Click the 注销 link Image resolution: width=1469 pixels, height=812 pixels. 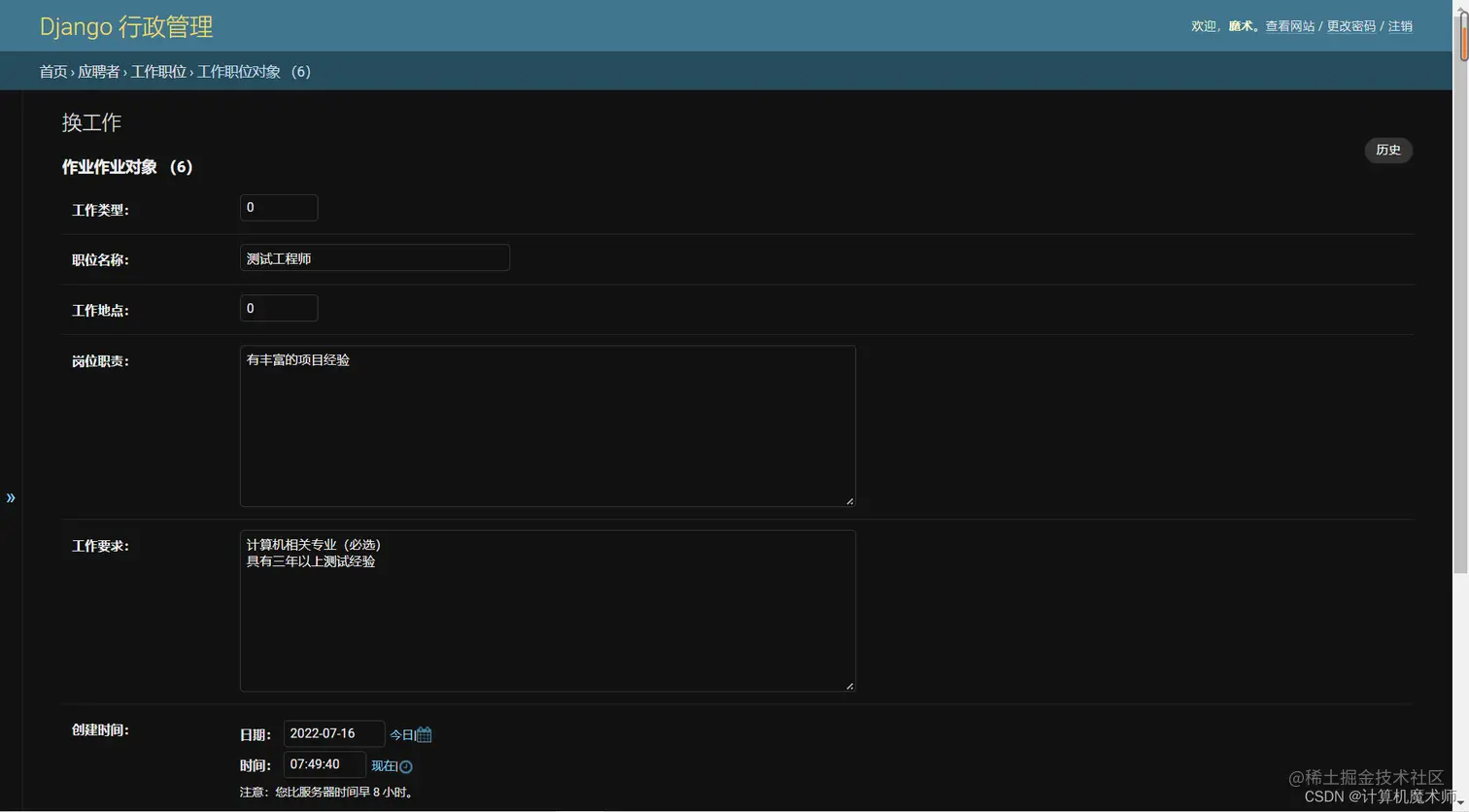point(1400,26)
